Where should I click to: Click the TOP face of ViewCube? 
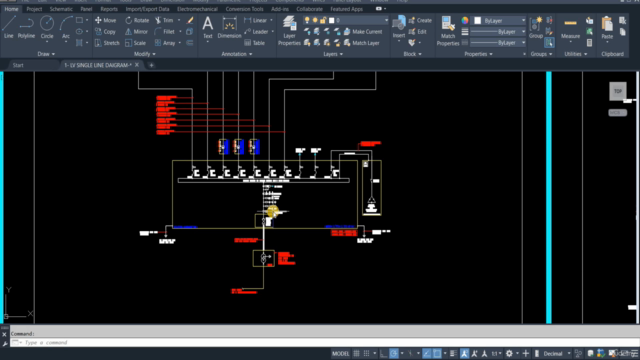tap(618, 91)
